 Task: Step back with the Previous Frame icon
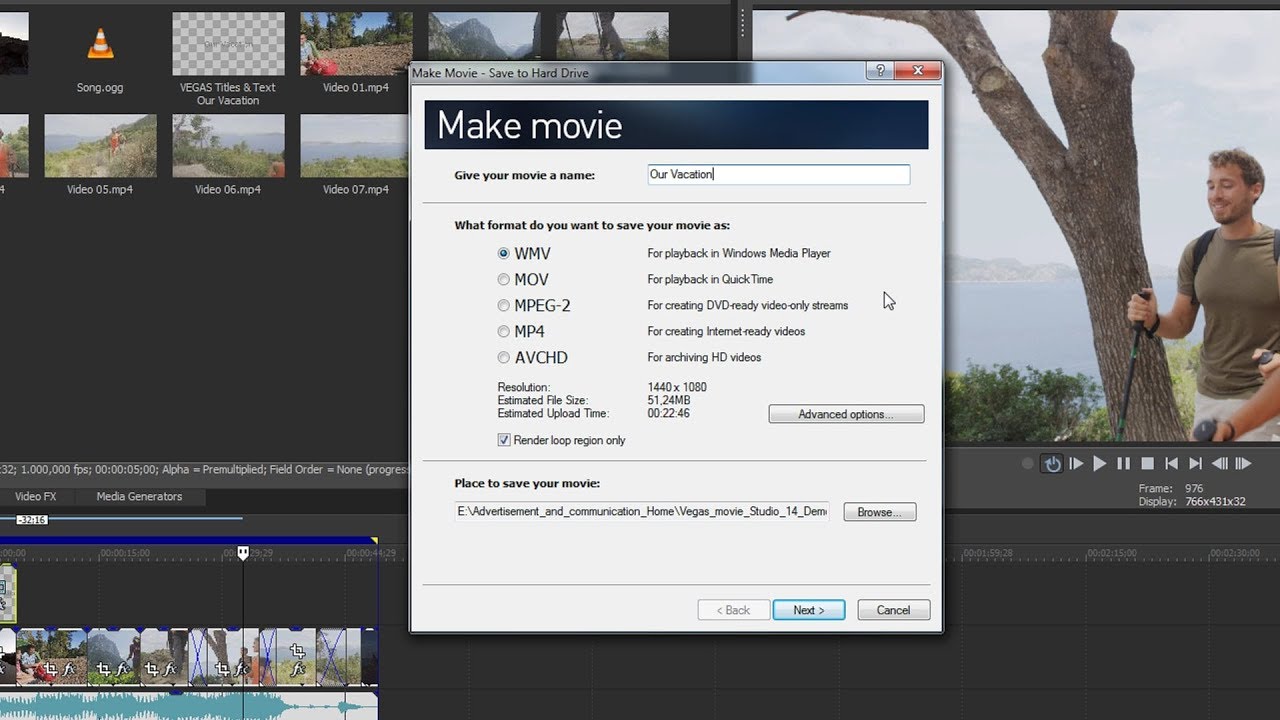[1220, 464]
